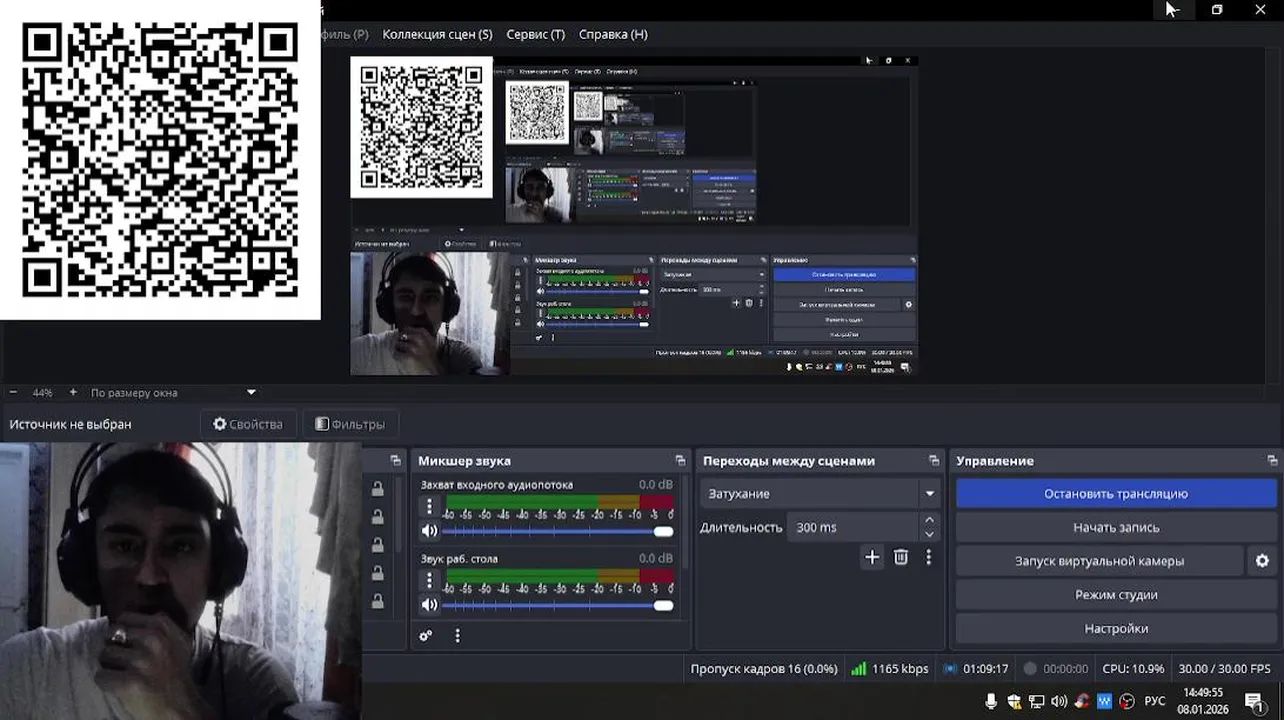Add a new transition with the plus icon
This screenshot has height=720, width=1284.
872,557
